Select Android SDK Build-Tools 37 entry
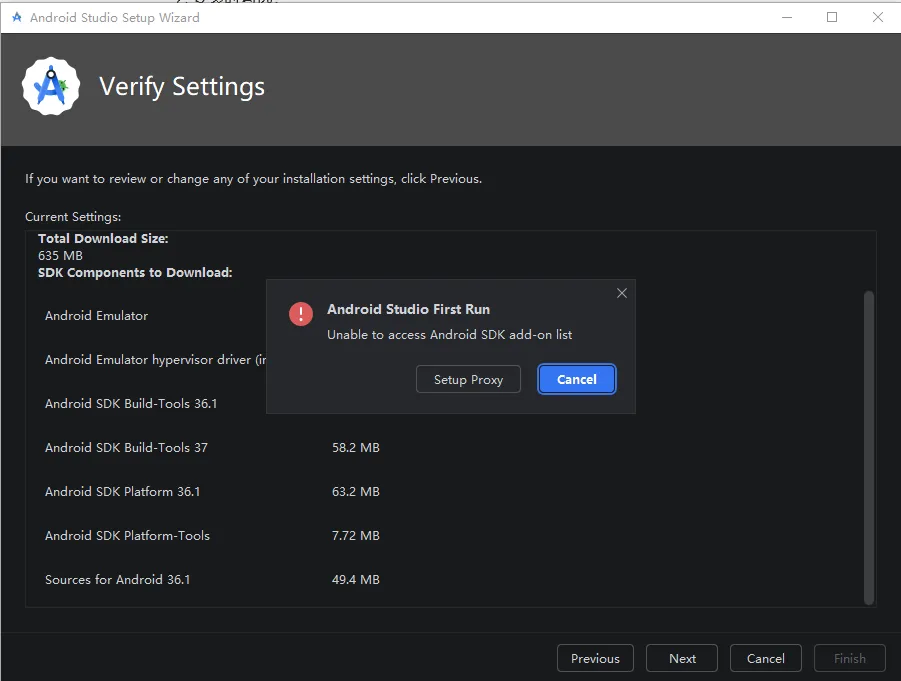Image resolution: width=901 pixels, height=681 pixels. 127,448
